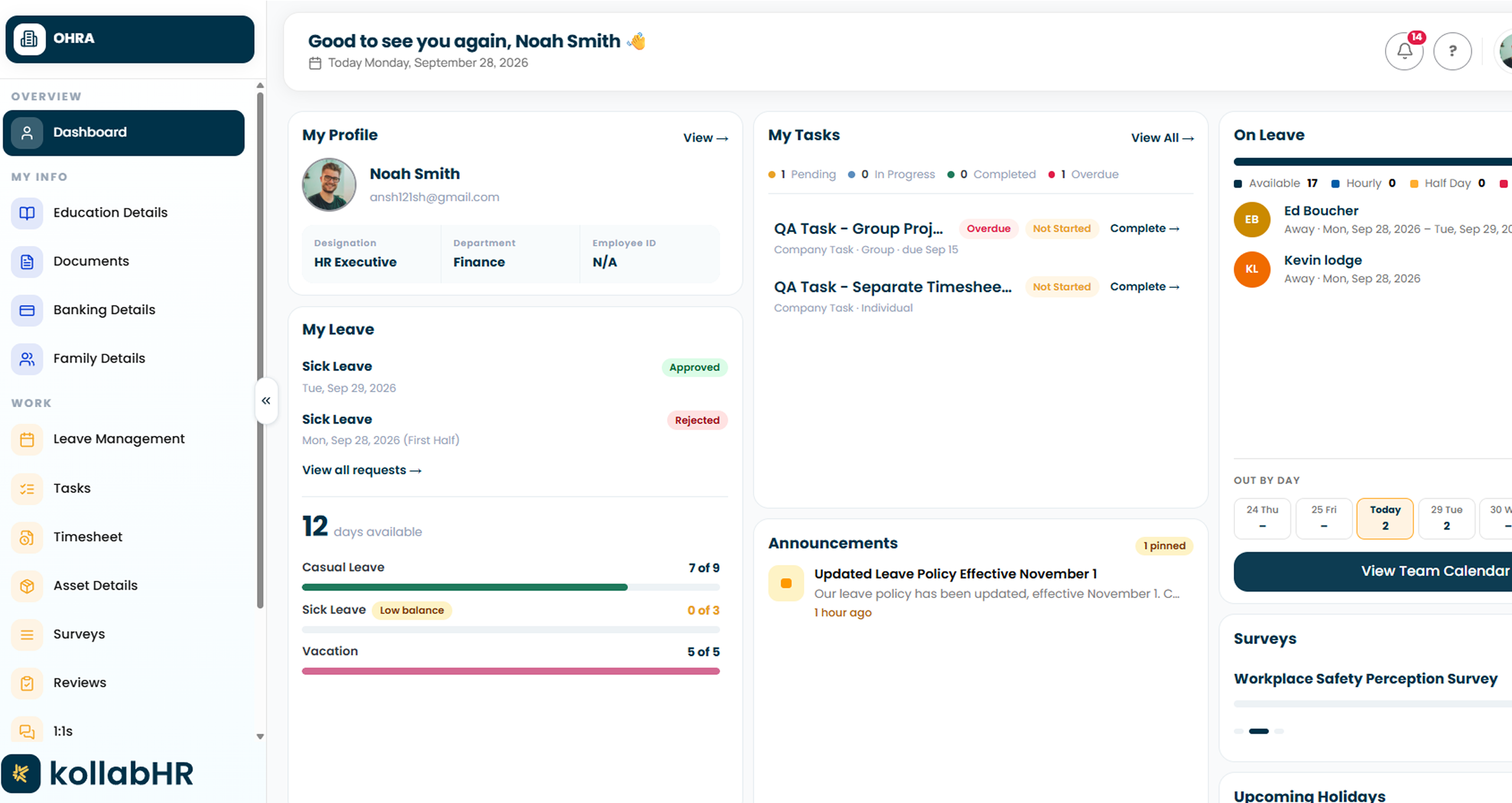
Task: Click the Vacation progress bar
Action: [x=510, y=671]
